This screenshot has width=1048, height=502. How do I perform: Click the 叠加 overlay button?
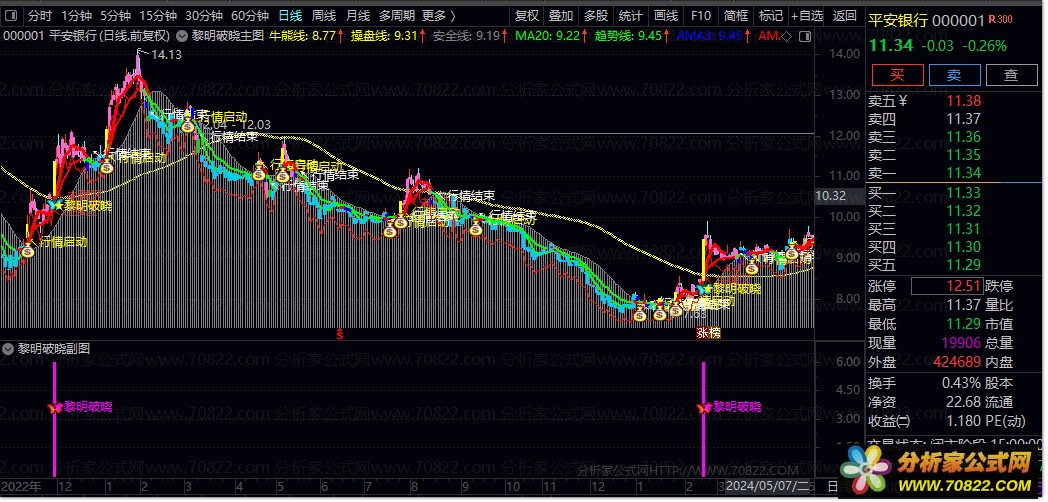(x=561, y=15)
